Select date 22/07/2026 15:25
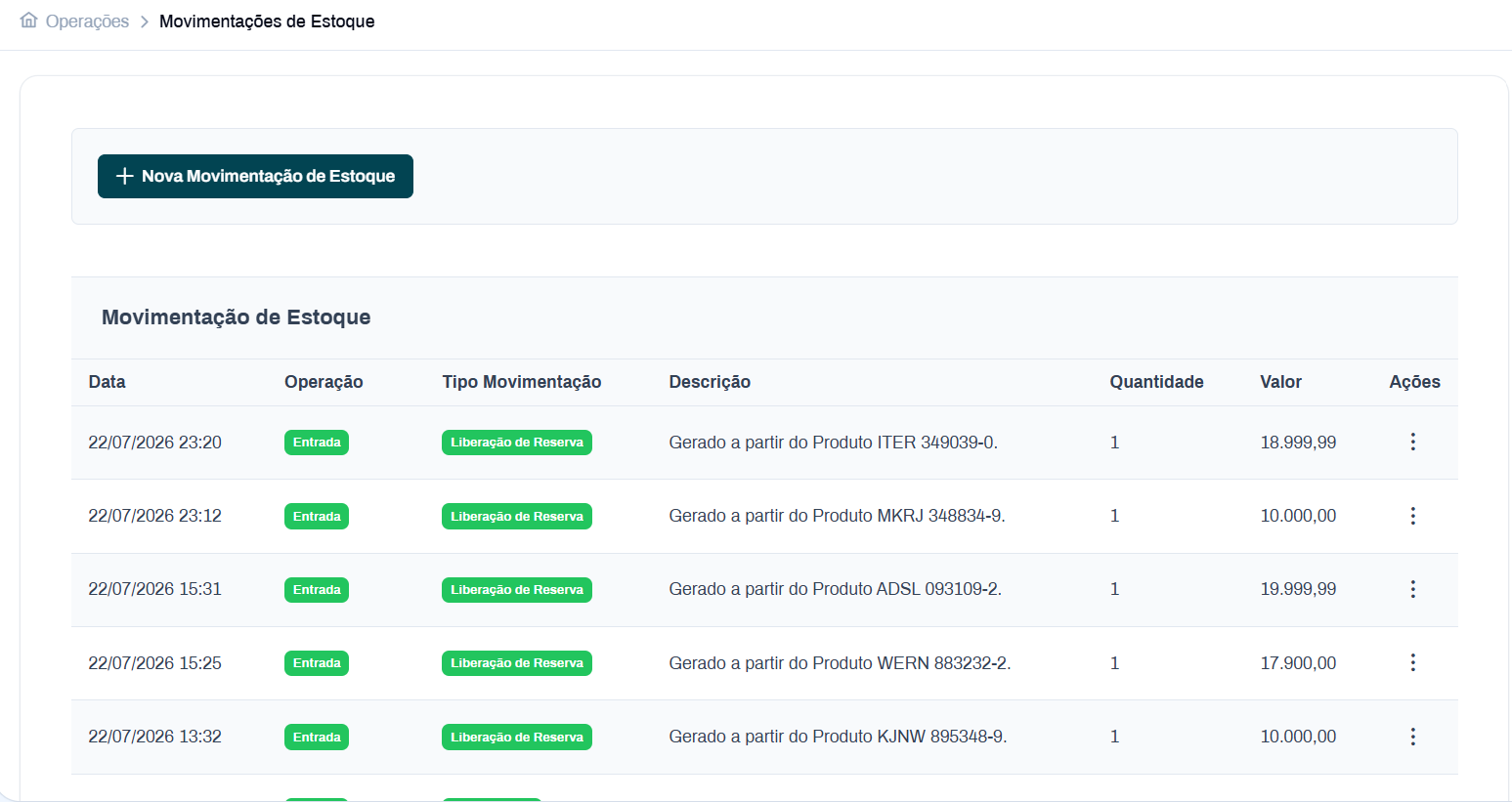 (154, 663)
